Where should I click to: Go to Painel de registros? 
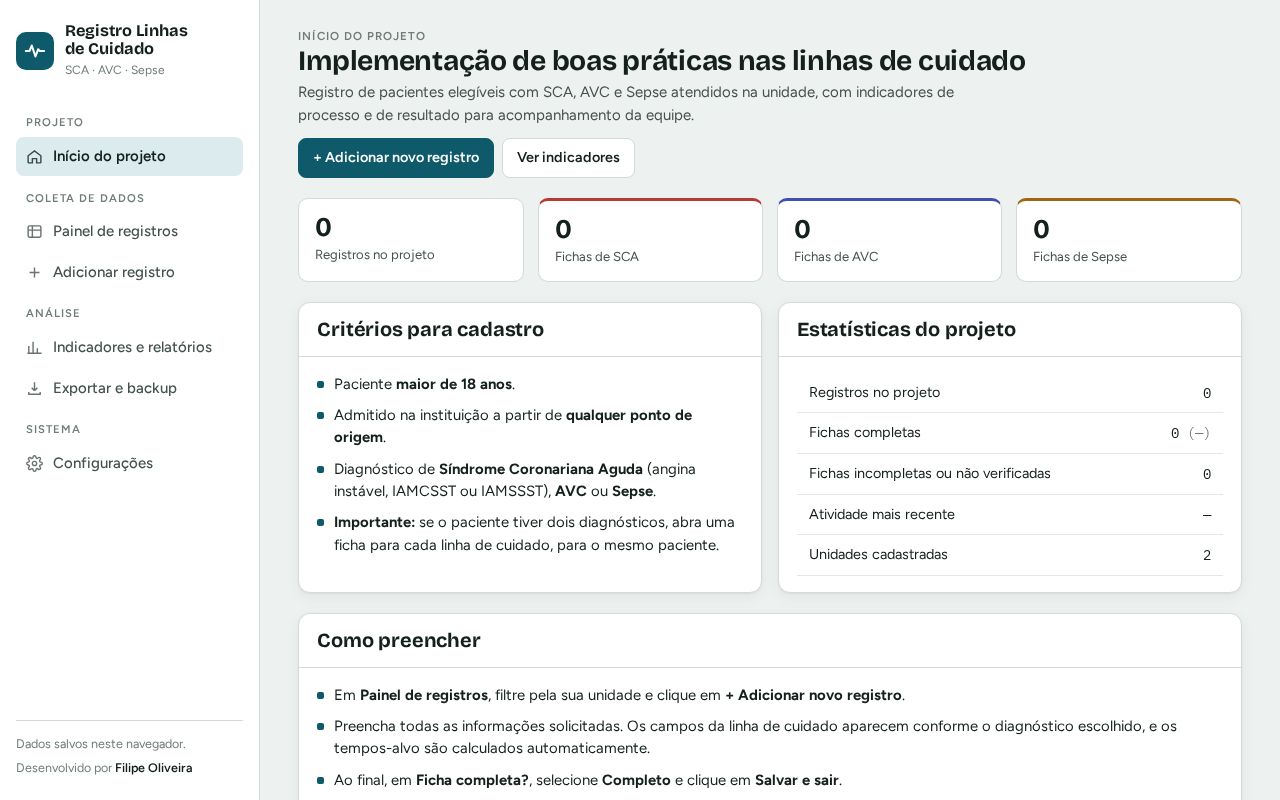129,232
